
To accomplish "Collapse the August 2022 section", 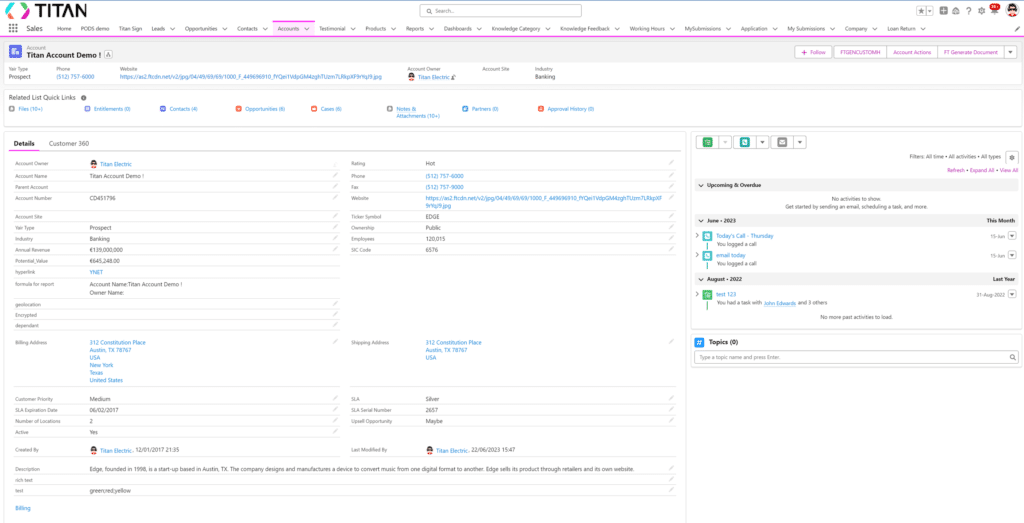I will pyautogui.click(x=700, y=279).
